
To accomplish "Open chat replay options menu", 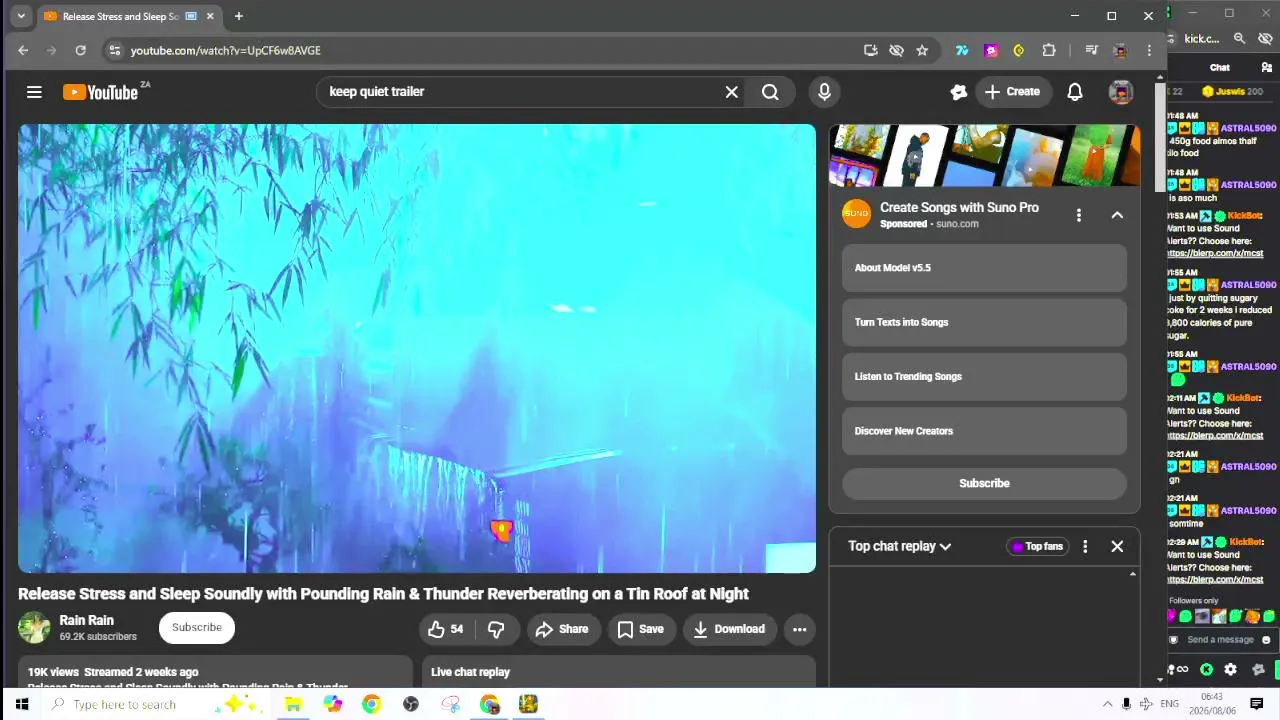I will coord(1085,546).
